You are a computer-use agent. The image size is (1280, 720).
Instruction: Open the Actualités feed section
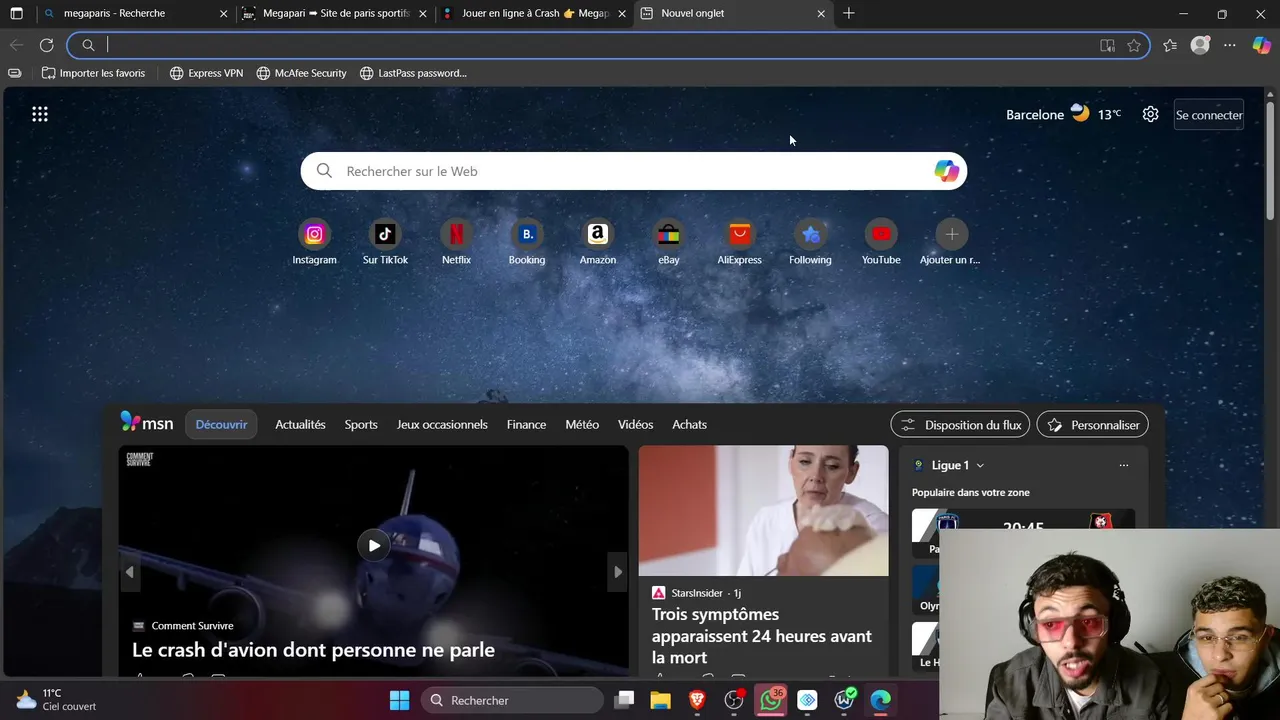pyautogui.click(x=300, y=424)
